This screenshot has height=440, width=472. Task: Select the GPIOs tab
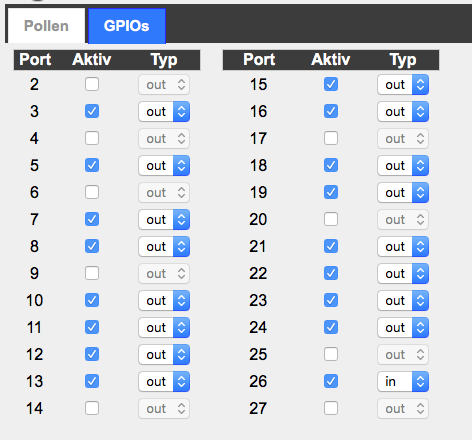point(127,26)
